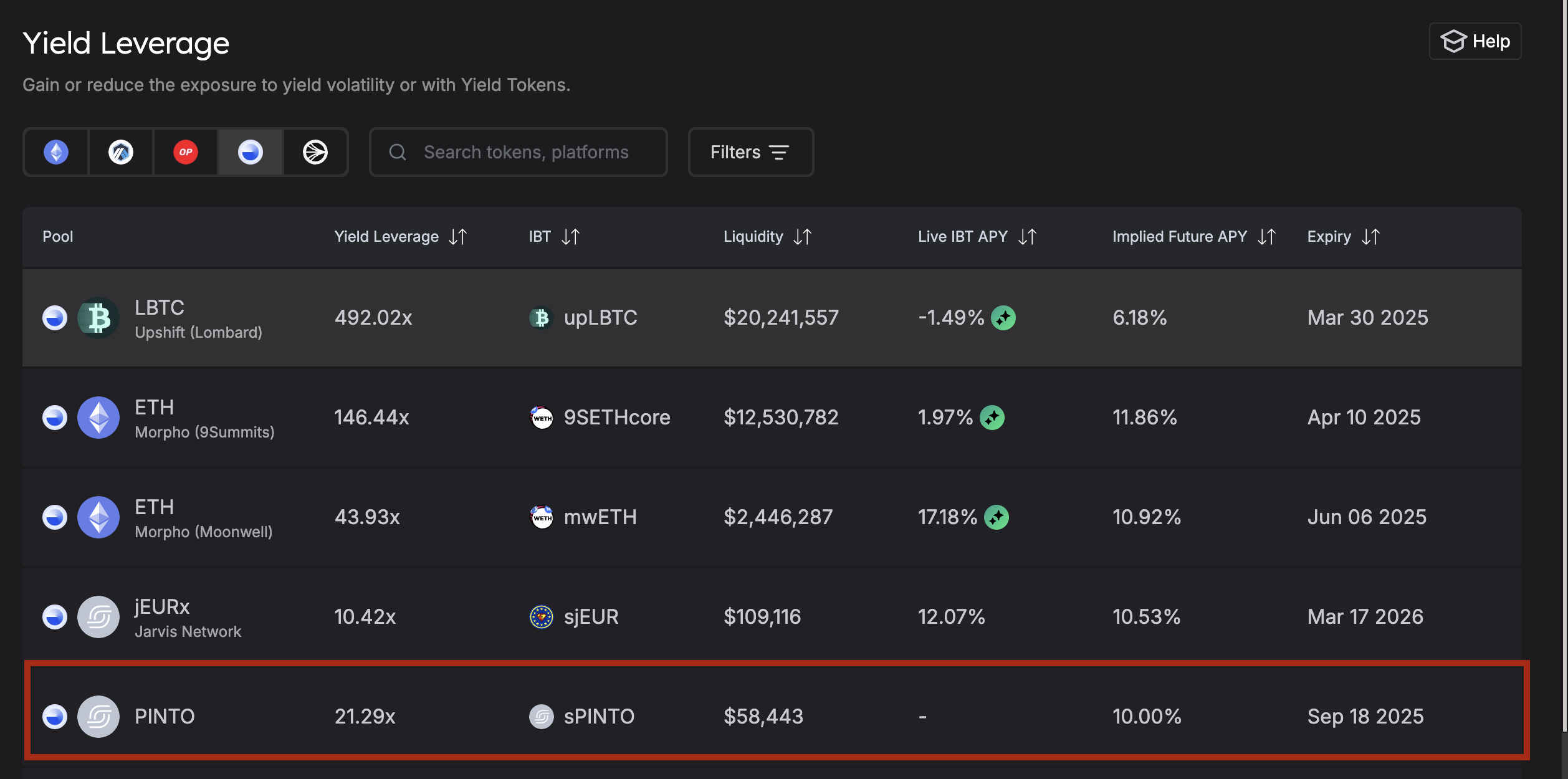Select the Arbitrum network filter icon

coord(121,152)
